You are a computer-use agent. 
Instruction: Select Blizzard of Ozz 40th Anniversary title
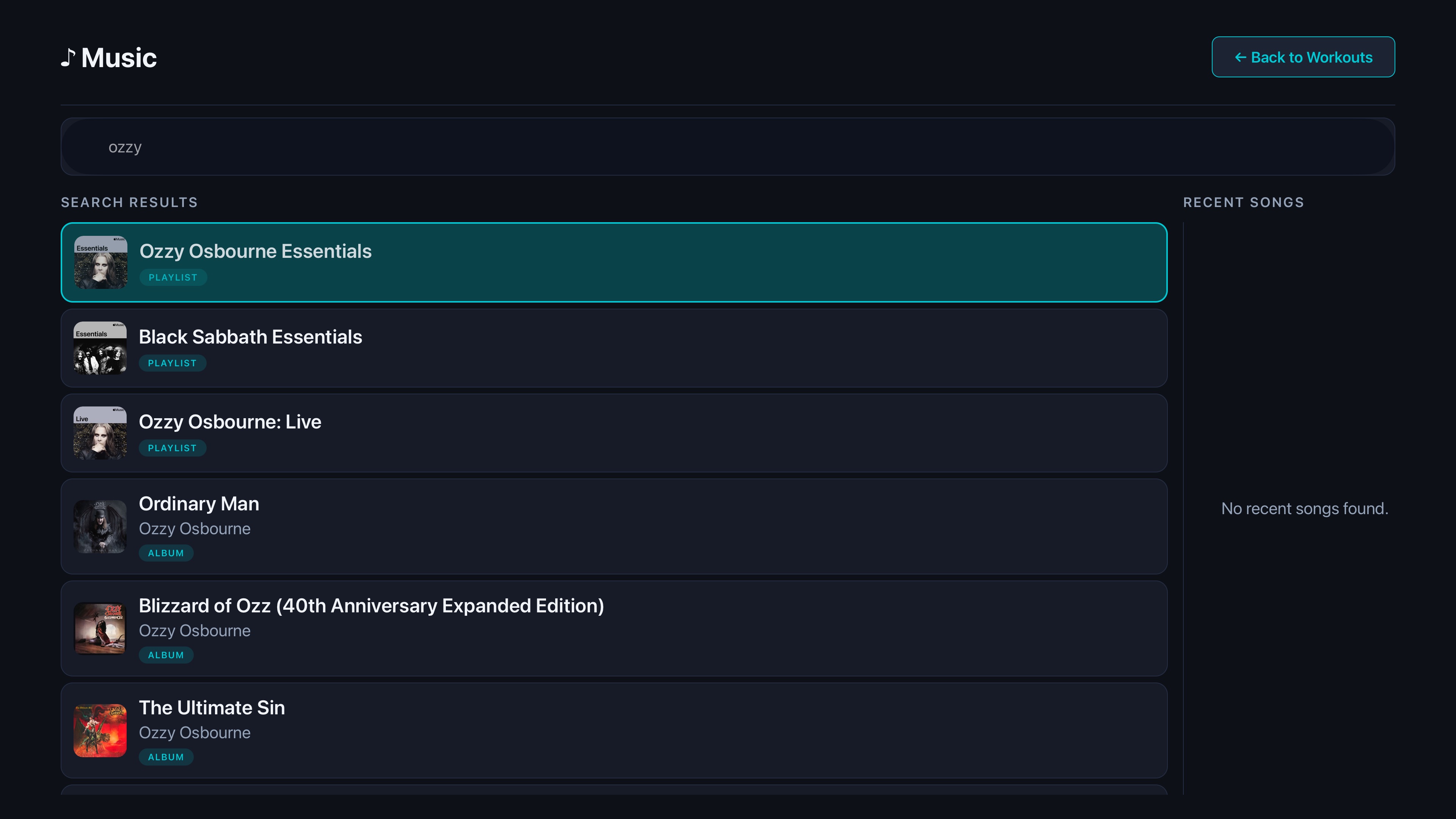(x=371, y=606)
